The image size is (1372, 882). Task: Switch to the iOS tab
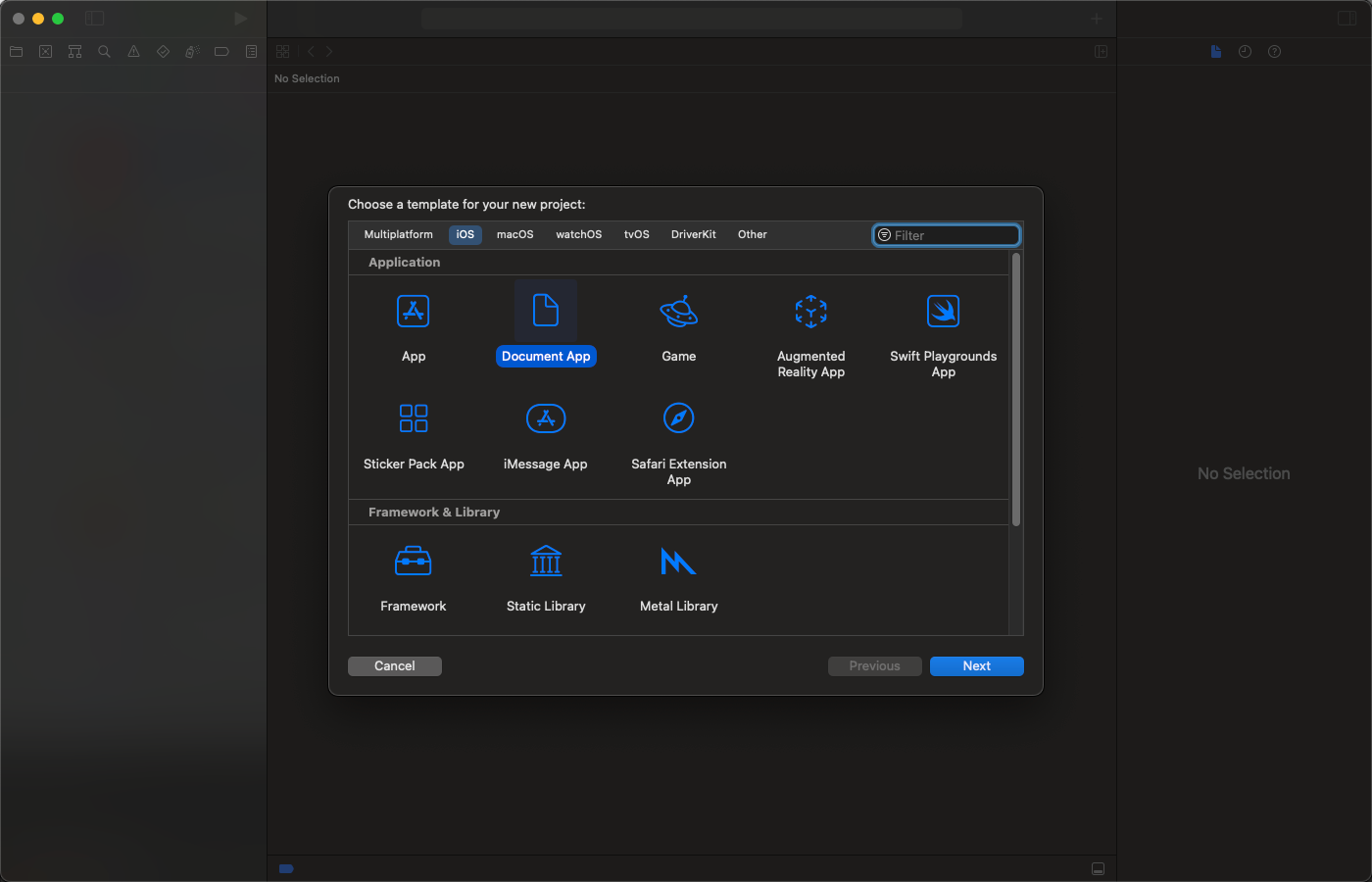465,234
